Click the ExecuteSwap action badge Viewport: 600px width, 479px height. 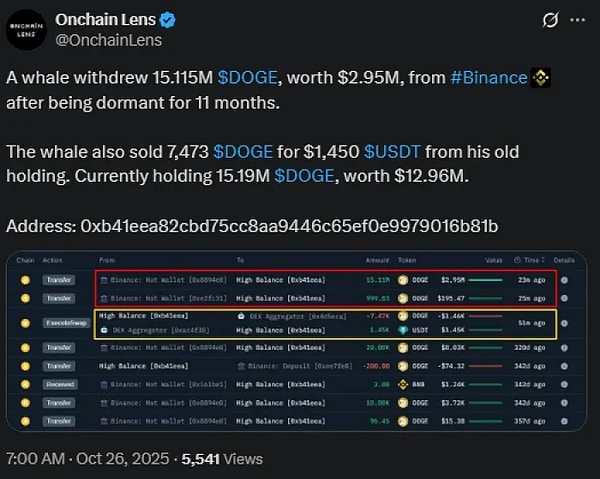[61, 323]
